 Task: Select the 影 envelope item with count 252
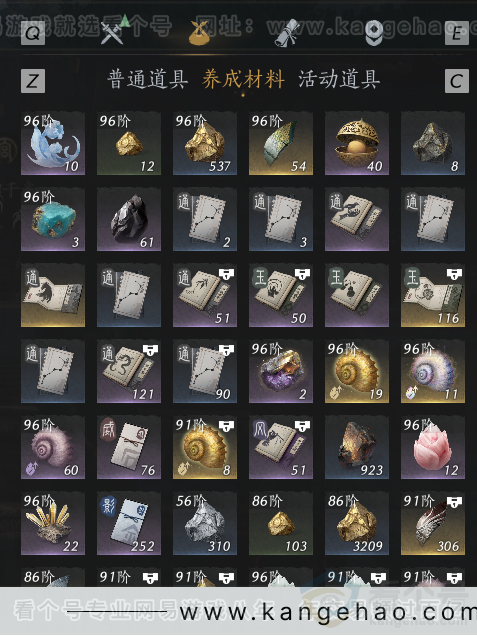[129, 523]
